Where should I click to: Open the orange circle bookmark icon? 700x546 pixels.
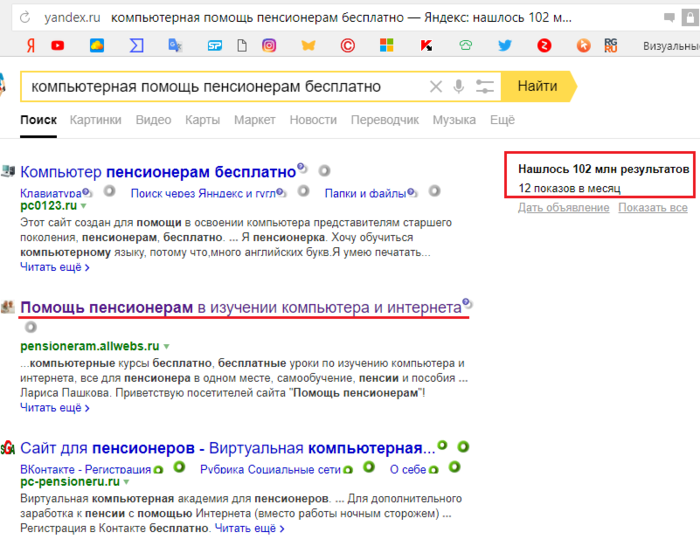(x=583, y=46)
